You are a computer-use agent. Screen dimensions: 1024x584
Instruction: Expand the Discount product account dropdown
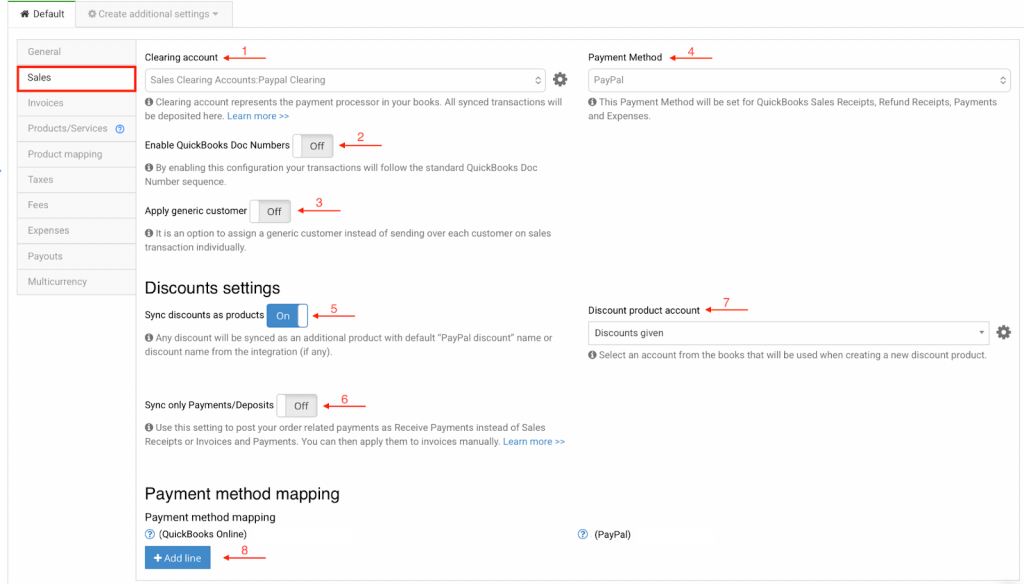coord(788,333)
